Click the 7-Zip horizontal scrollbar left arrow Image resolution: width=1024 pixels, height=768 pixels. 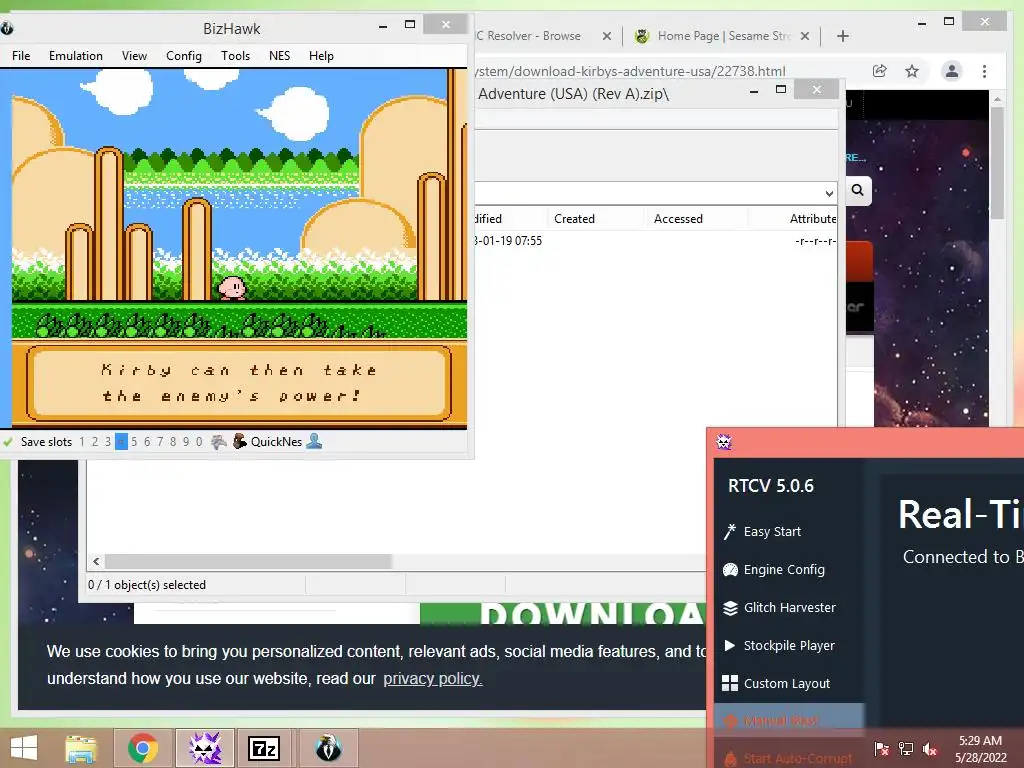(96, 562)
